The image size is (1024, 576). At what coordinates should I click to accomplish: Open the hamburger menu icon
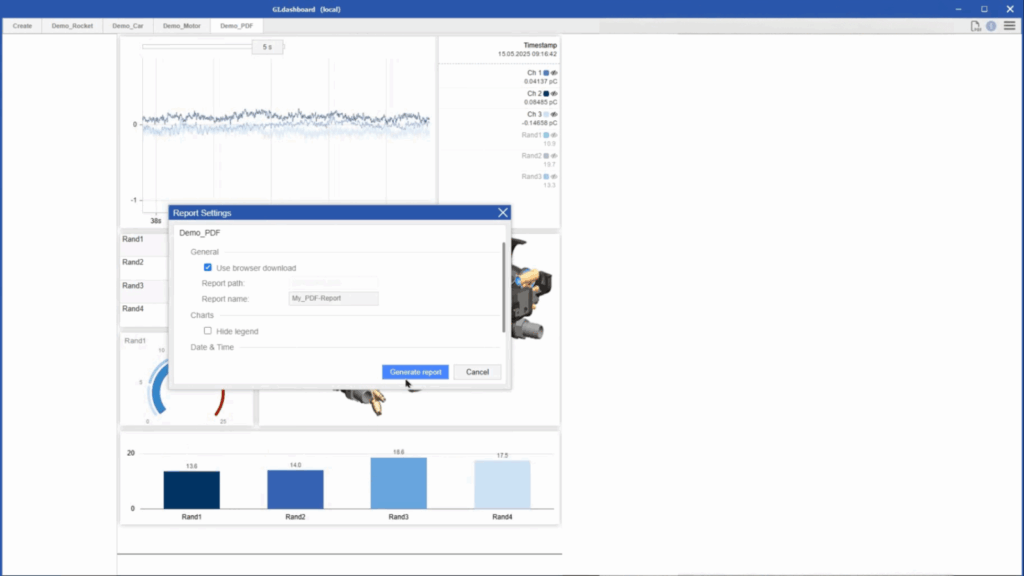tap(1010, 26)
